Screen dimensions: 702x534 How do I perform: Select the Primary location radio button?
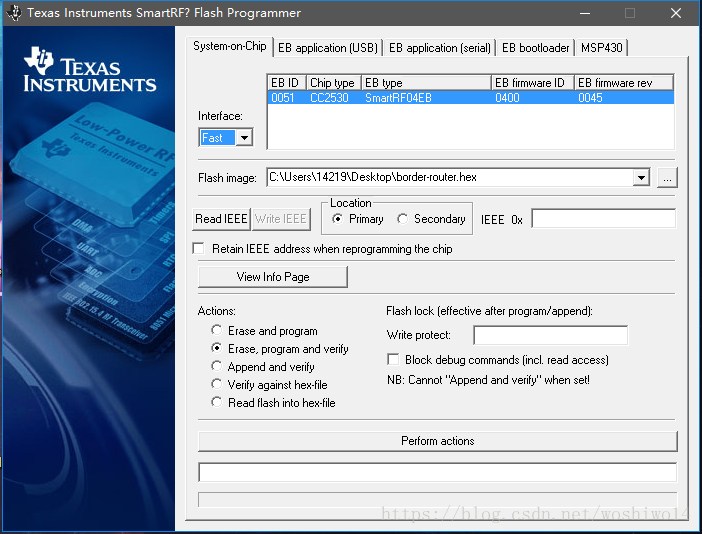tap(338, 218)
